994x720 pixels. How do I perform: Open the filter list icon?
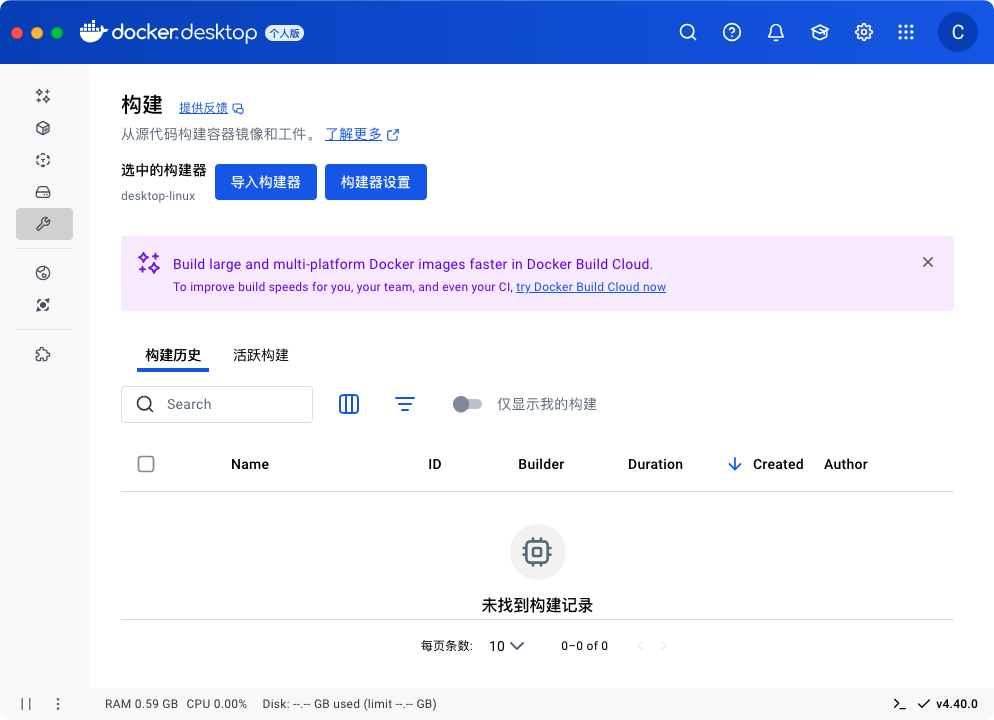[404, 404]
